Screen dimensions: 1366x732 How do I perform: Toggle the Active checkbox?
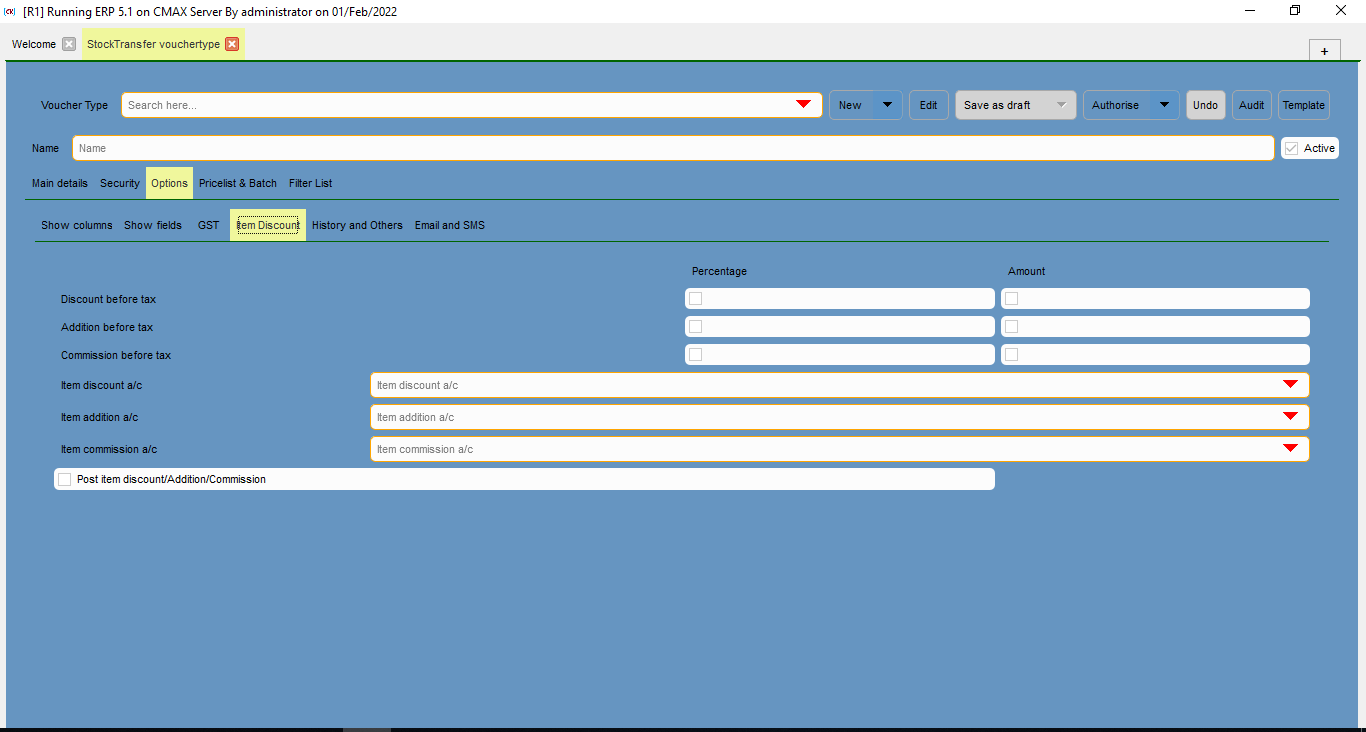[x=1291, y=147]
